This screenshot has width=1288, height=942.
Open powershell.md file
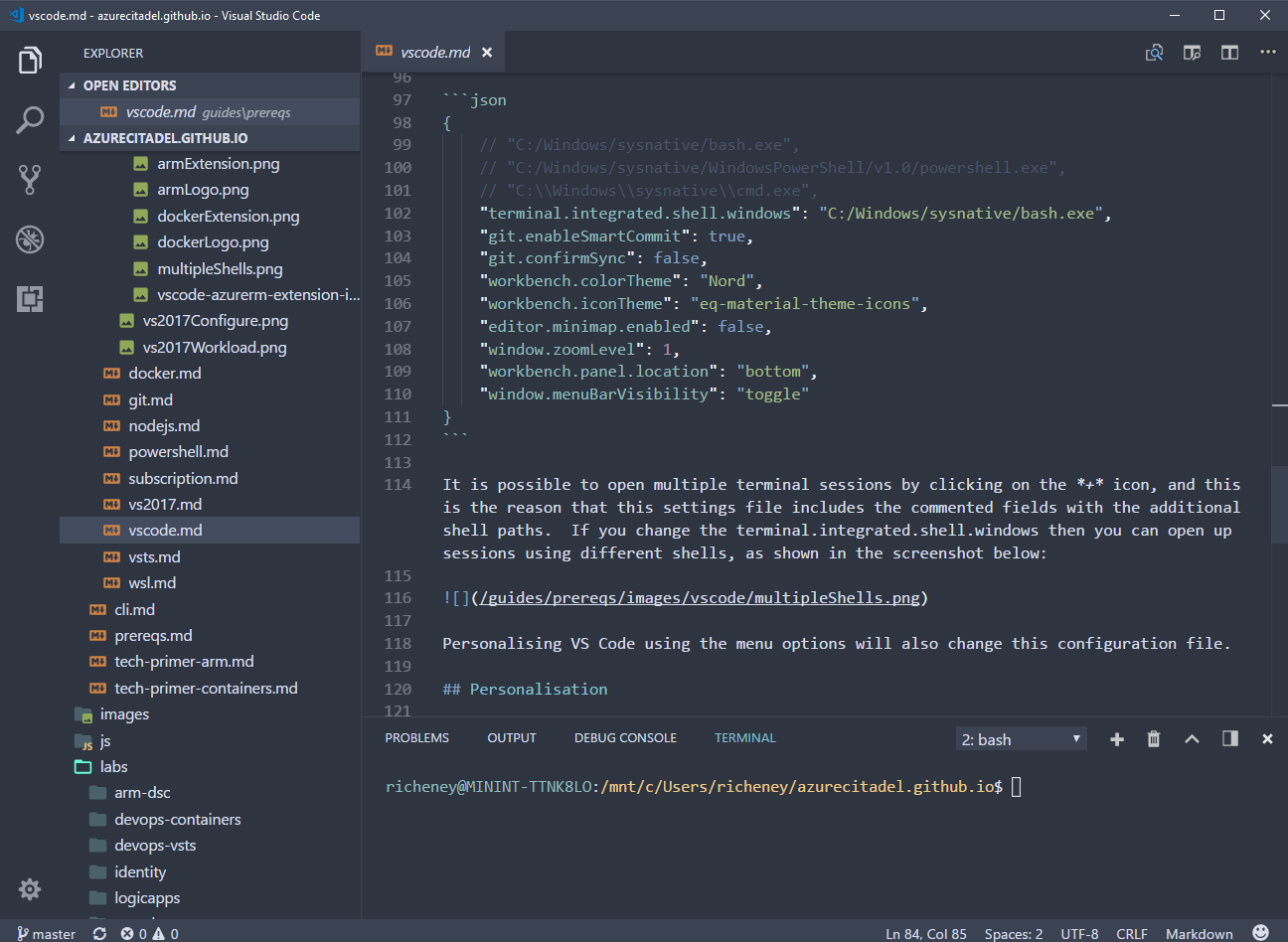pyautogui.click(x=210, y=452)
